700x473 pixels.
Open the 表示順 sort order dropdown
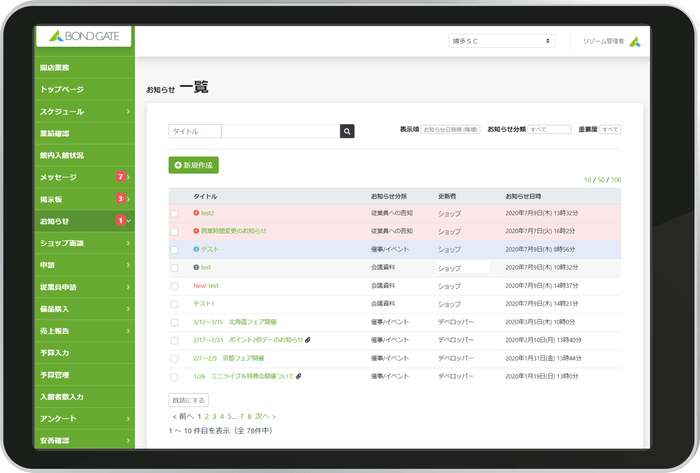pyautogui.click(x=451, y=130)
